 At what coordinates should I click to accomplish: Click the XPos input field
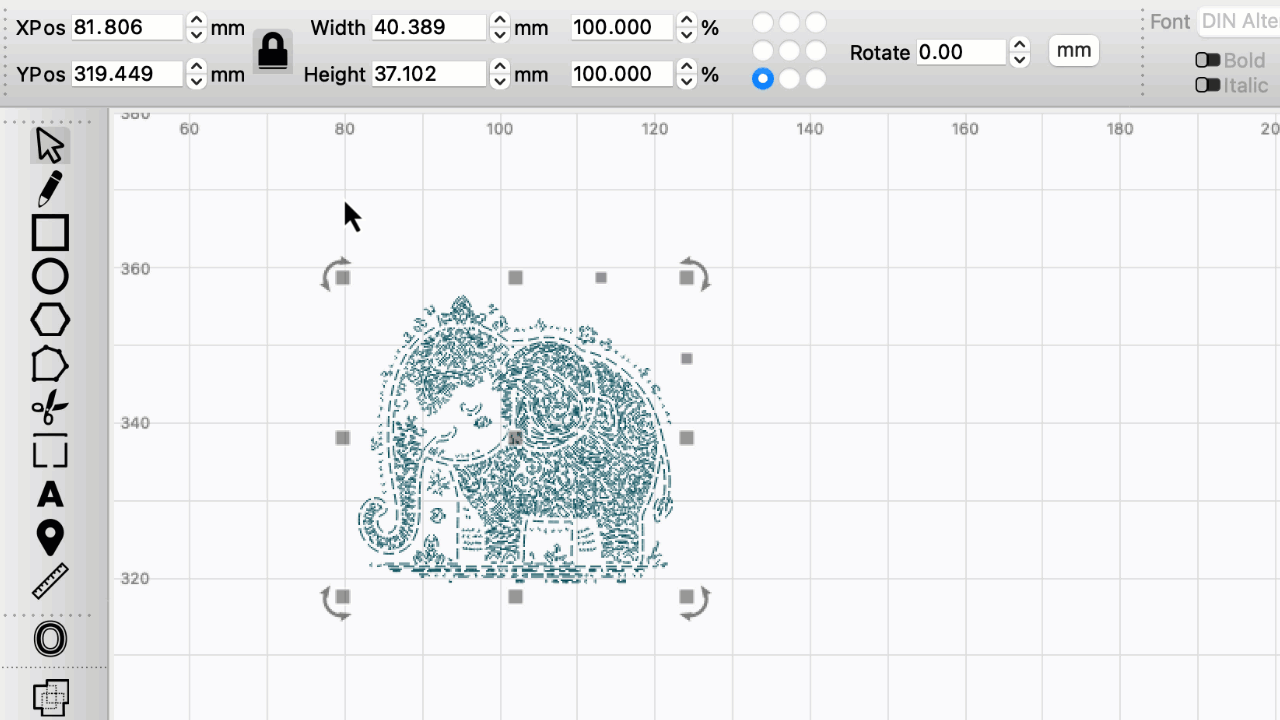pyautogui.click(x=126, y=28)
